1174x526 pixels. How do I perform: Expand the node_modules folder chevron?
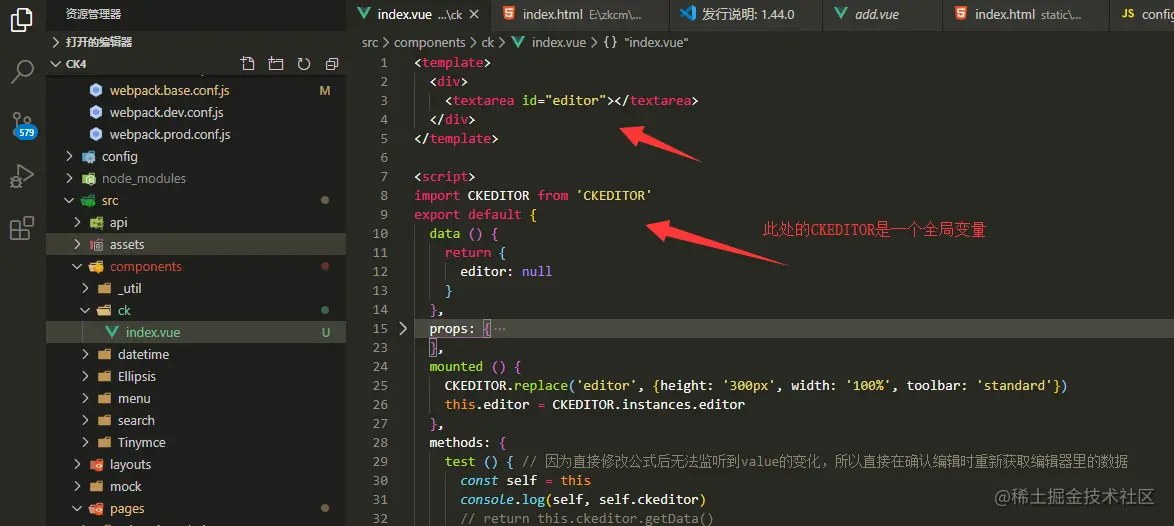69,179
